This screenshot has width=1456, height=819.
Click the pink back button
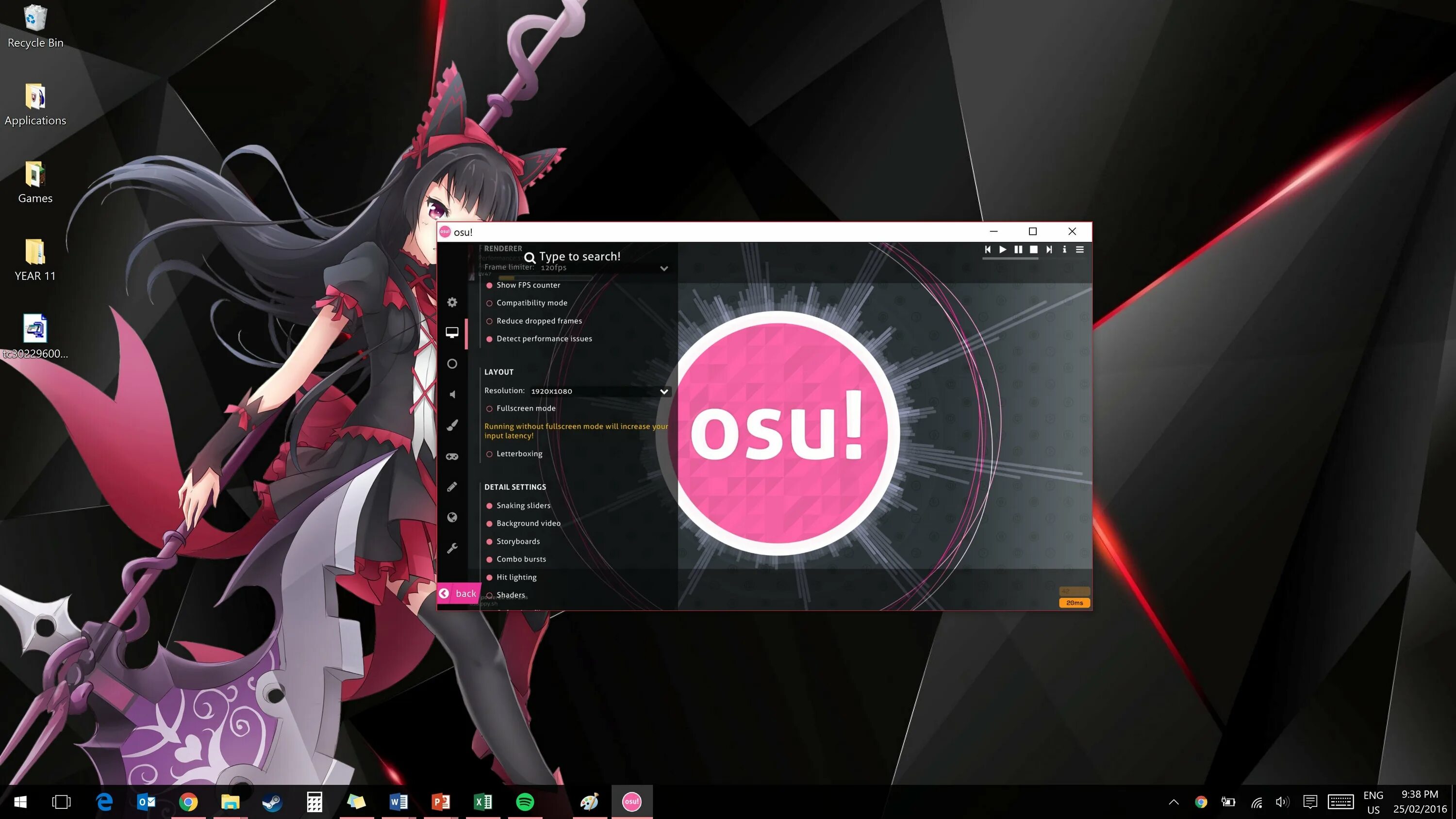tap(458, 593)
